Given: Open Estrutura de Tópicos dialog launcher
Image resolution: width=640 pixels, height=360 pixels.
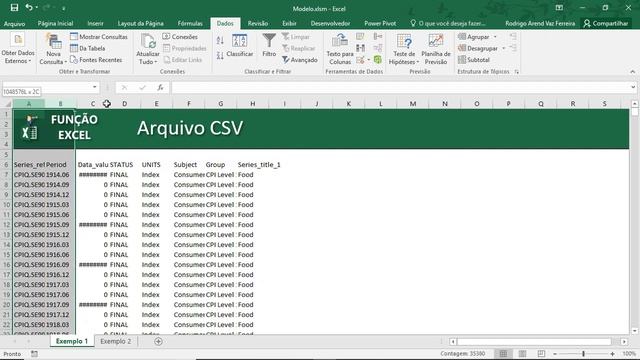Looking at the screenshot, I should click(x=517, y=72).
